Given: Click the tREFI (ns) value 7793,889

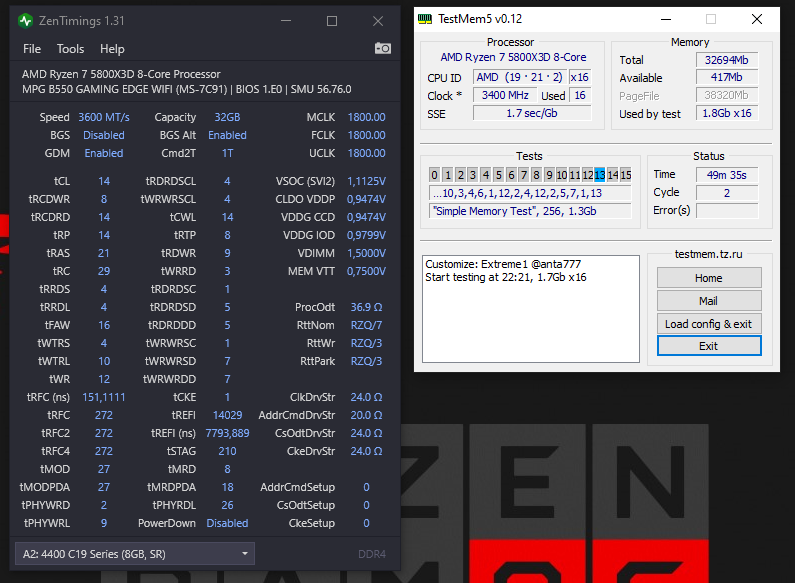Looking at the screenshot, I should (227, 433).
